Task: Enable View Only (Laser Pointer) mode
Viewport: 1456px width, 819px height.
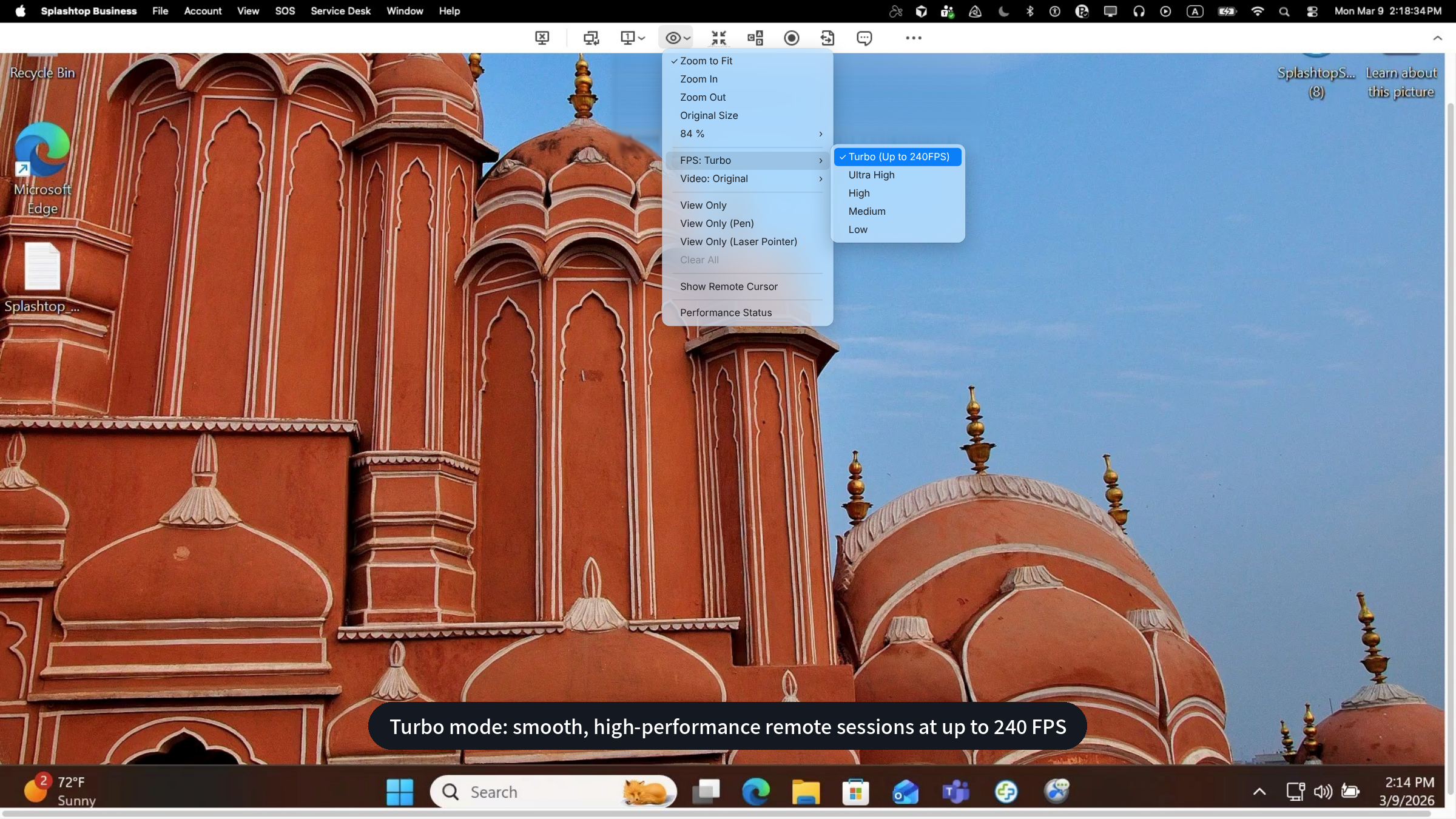Action: click(x=748, y=241)
